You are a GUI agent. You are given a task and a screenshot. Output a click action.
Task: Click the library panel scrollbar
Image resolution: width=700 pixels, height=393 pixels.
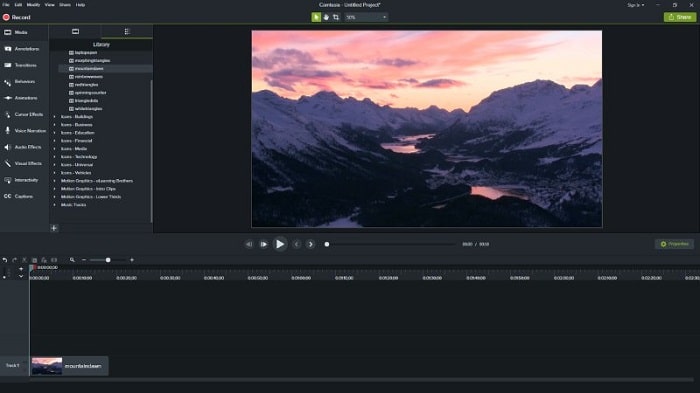point(152,151)
